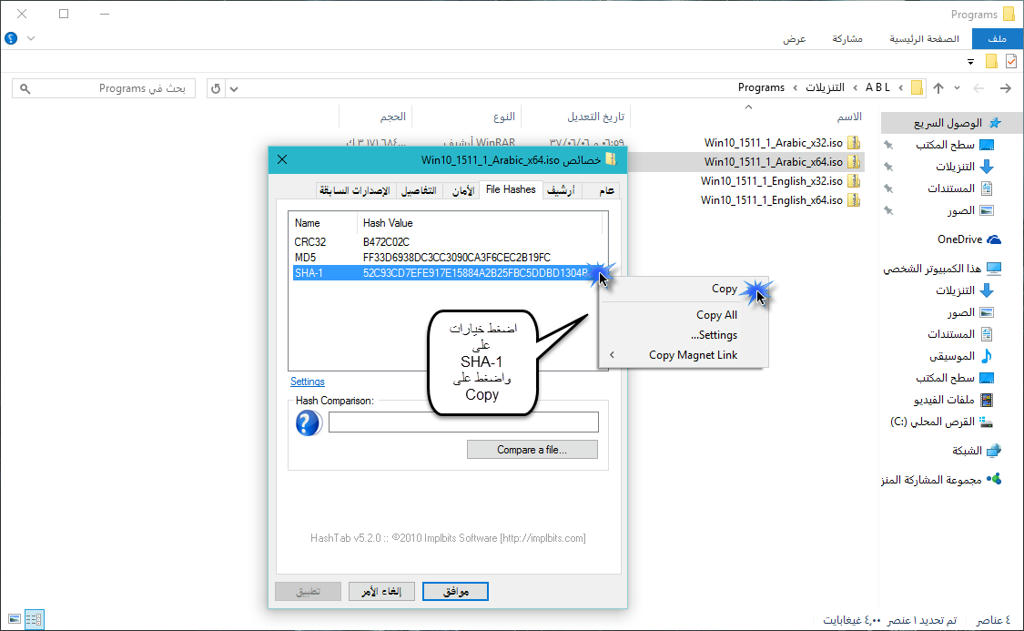Click A B L in the address breadcrumb
The image size is (1024, 631).
click(878, 88)
